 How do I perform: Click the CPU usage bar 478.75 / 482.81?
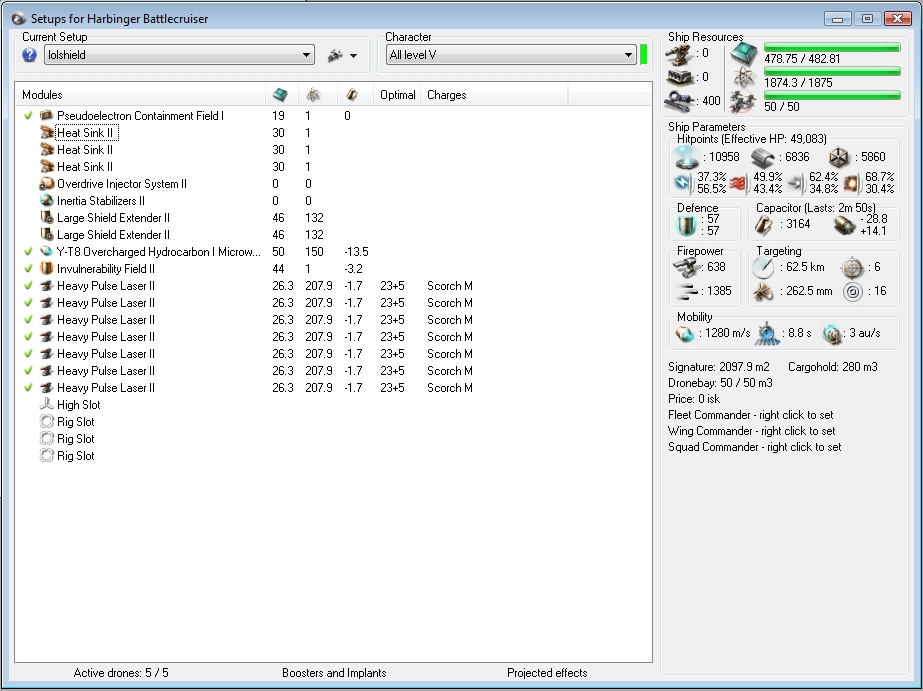(832, 47)
